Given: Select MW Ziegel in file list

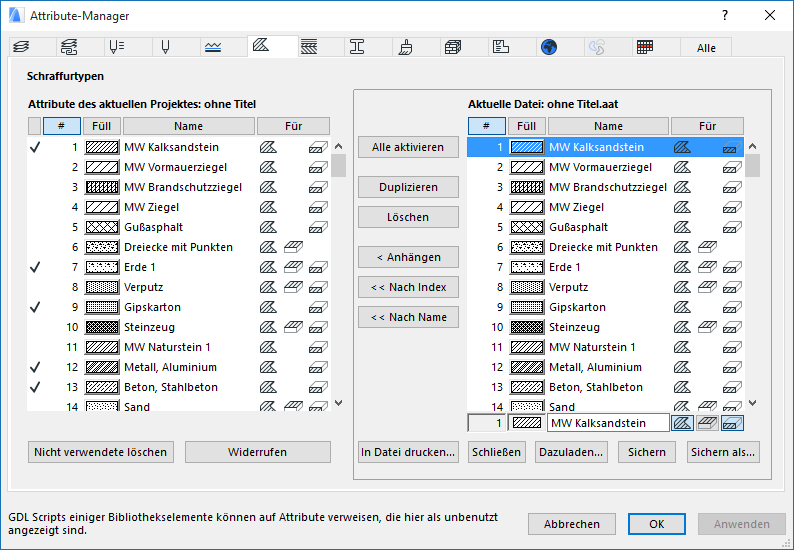Looking at the screenshot, I should (606, 207).
